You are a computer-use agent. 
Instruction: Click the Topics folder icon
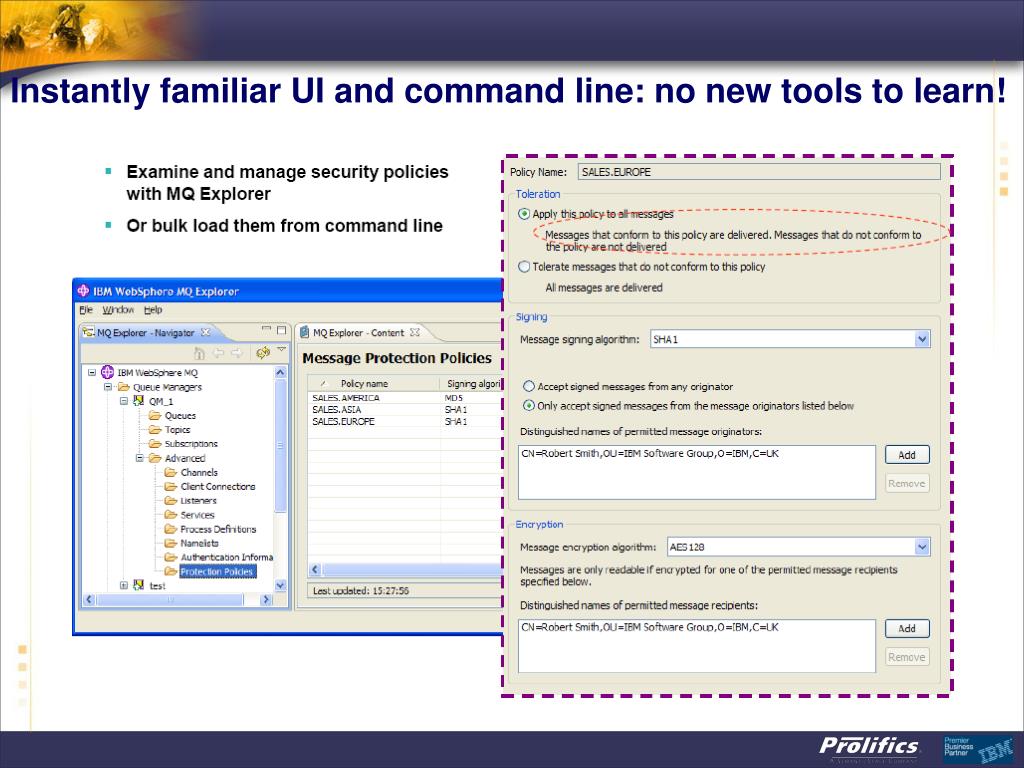point(155,430)
